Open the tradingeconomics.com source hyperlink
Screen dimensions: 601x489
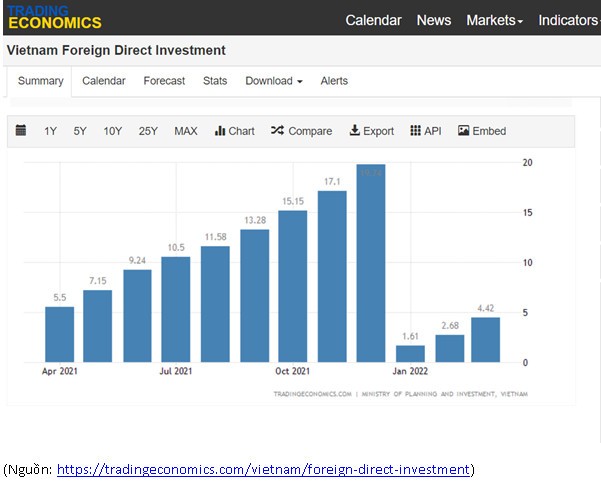click(x=263, y=469)
